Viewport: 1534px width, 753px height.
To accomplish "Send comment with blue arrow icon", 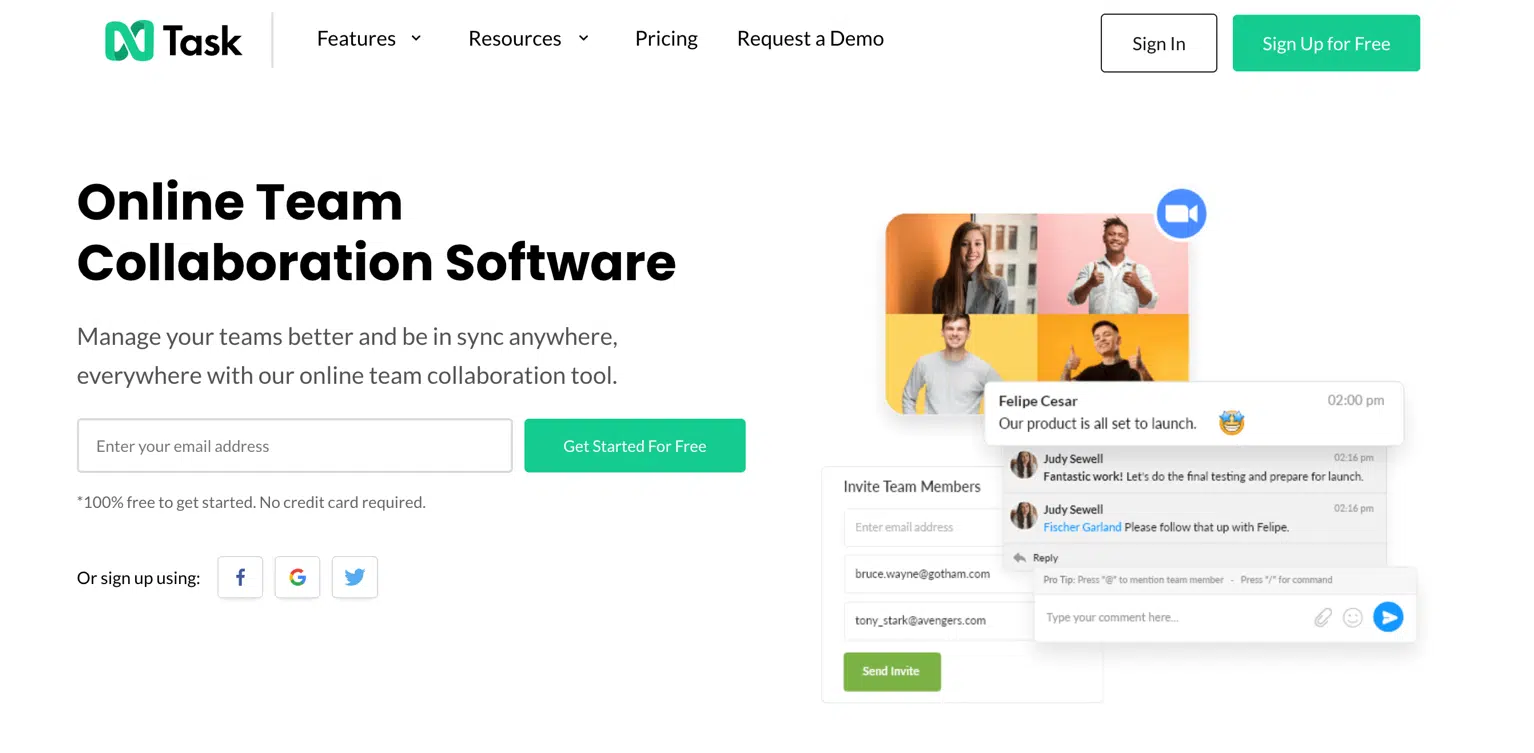I will click(x=1388, y=617).
